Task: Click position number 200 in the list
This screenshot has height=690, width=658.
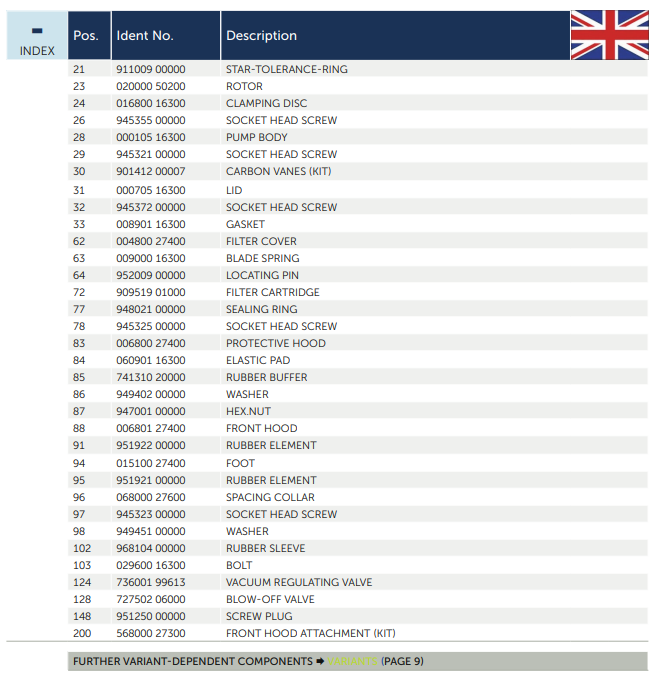Action: click(81, 634)
